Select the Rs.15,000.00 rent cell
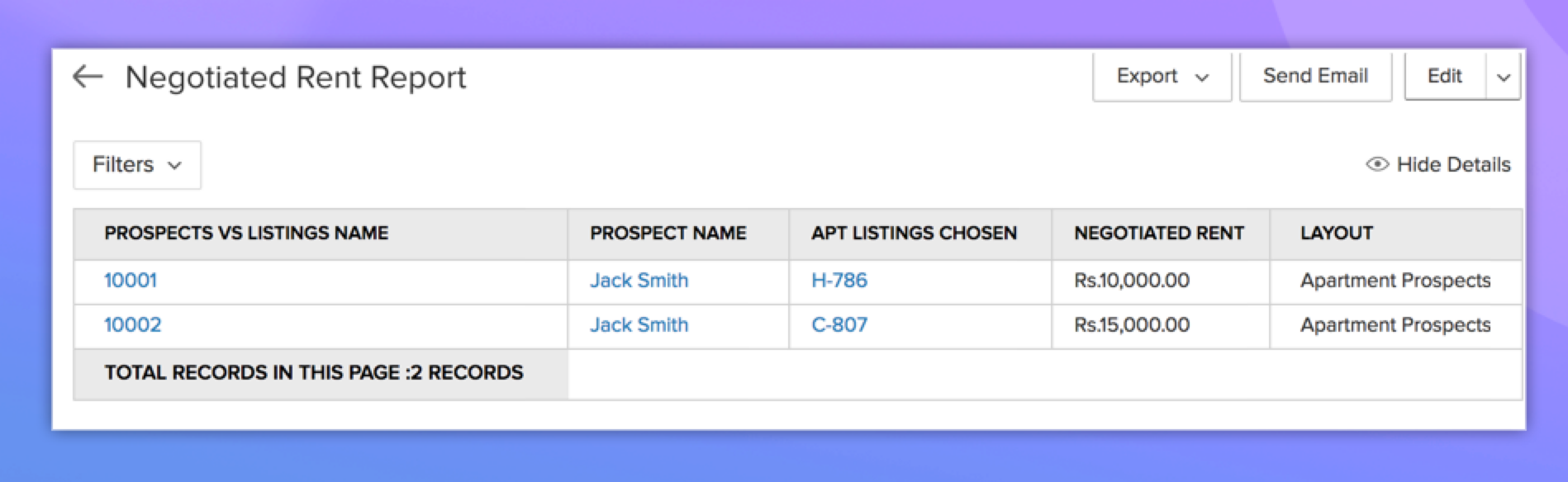 (x=1132, y=325)
